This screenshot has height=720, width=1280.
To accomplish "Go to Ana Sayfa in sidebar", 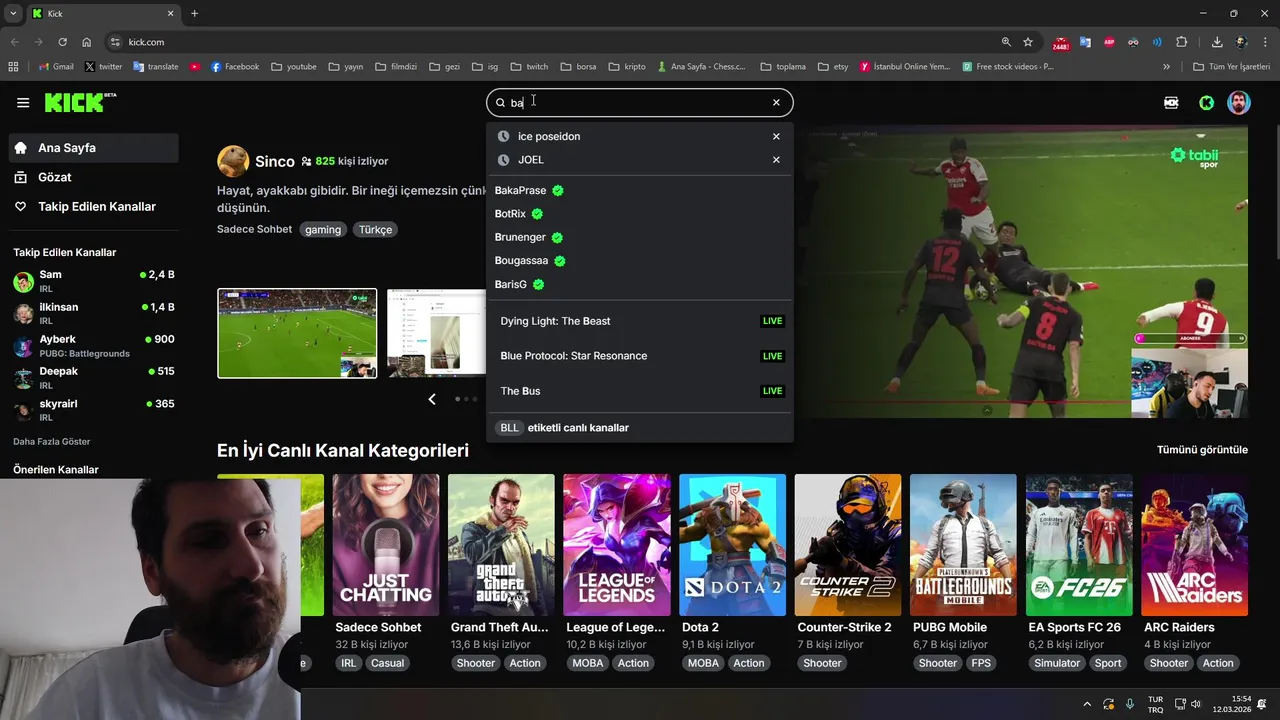I will pos(94,148).
